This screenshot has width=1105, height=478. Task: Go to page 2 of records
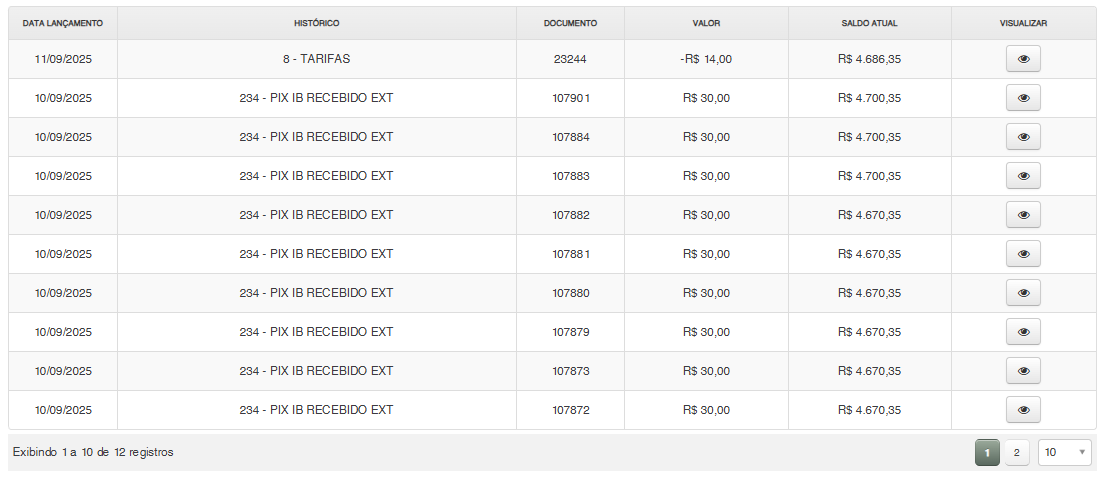pos(1016,453)
